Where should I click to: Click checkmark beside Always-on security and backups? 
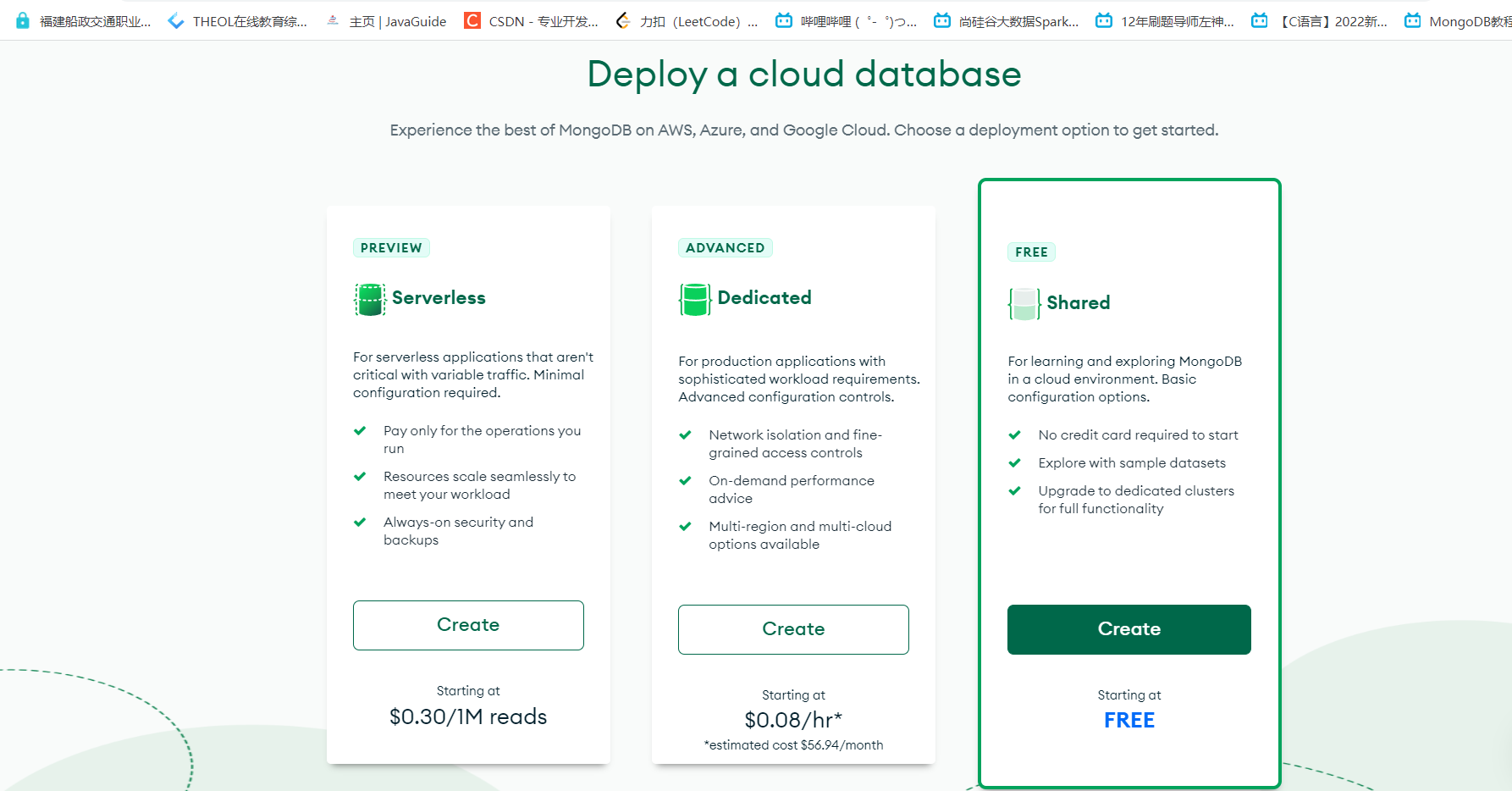click(x=360, y=522)
